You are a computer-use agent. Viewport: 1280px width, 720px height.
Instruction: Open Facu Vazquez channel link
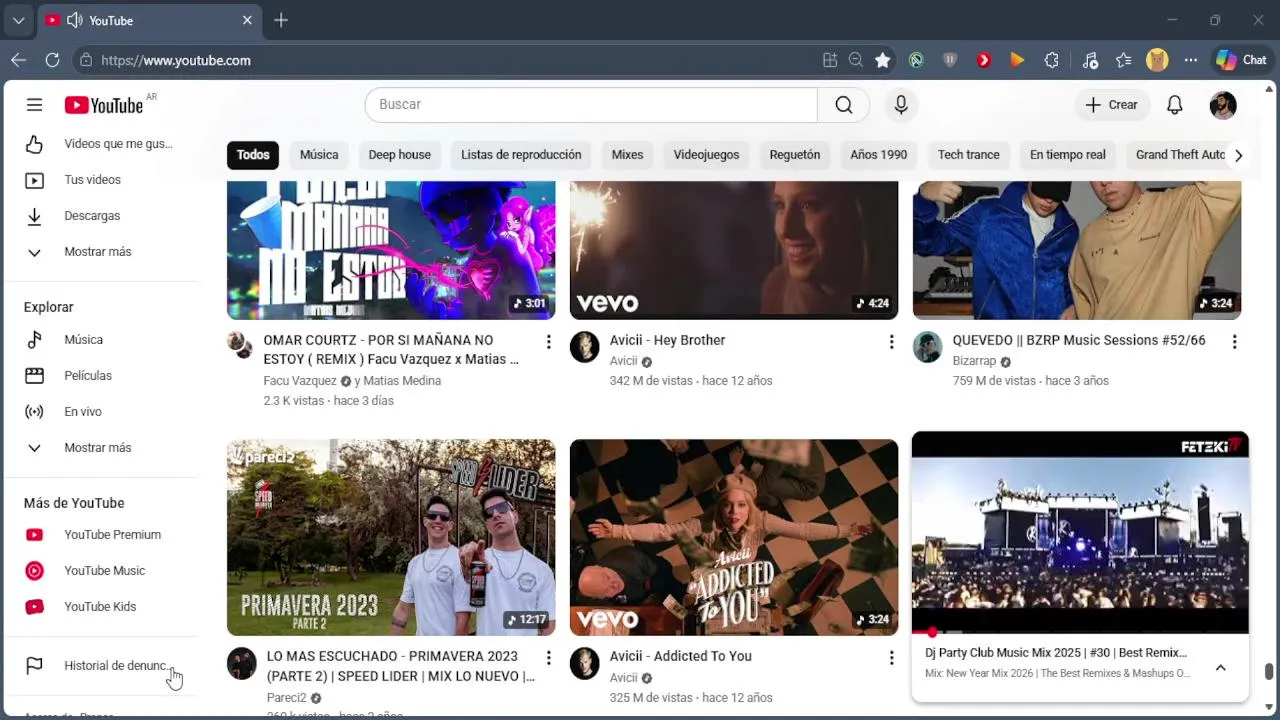pyautogui.click(x=300, y=381)
